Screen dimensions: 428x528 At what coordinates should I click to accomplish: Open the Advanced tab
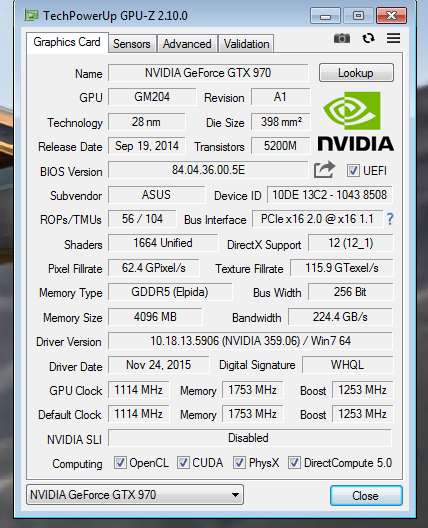click(187, 44)
